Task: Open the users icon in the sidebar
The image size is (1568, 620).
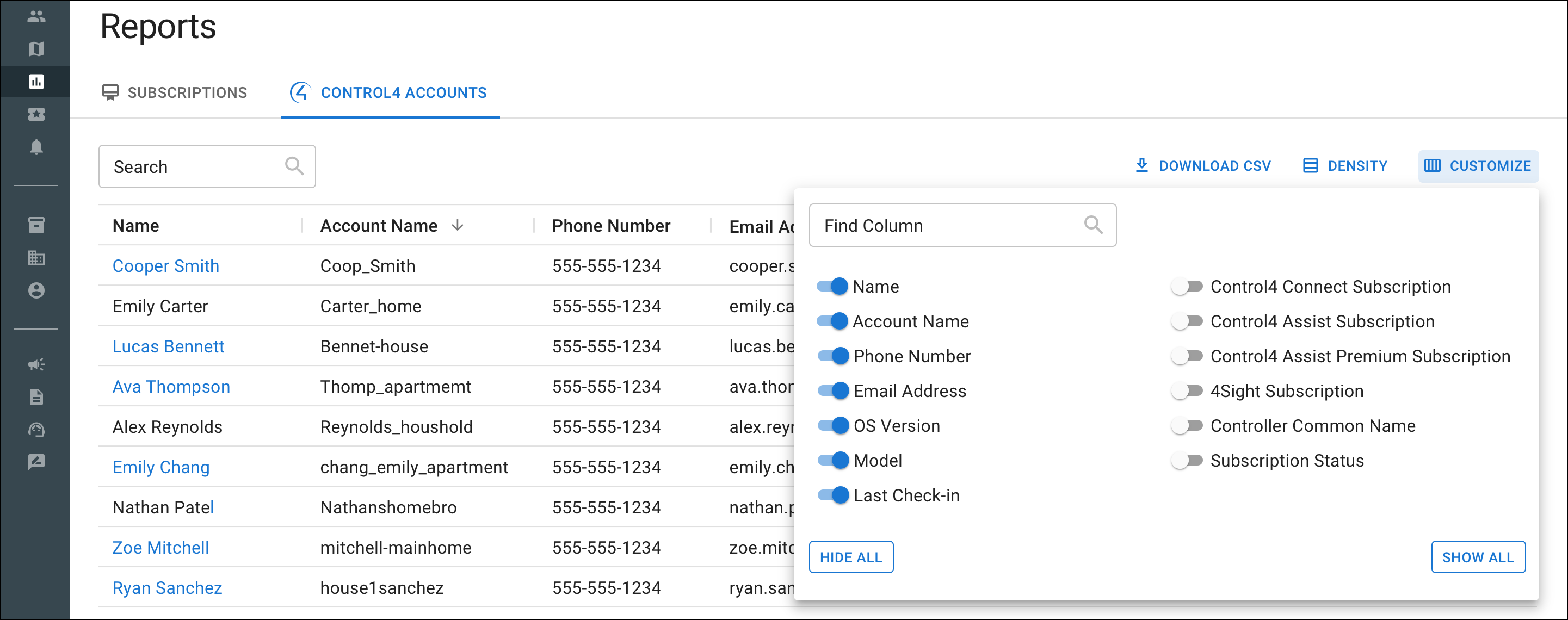Action: pyautogui.click(x=36, y=16)
